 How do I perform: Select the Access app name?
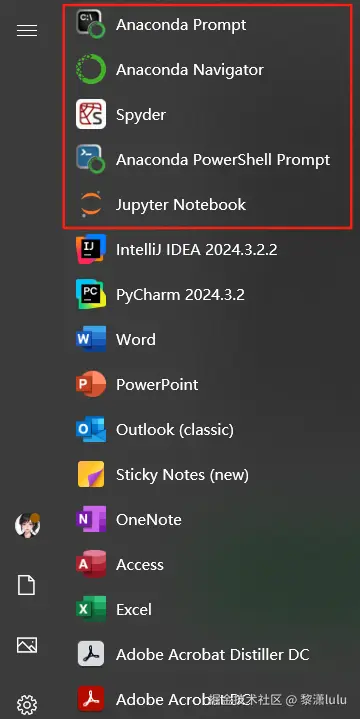(x=140, y=564)
